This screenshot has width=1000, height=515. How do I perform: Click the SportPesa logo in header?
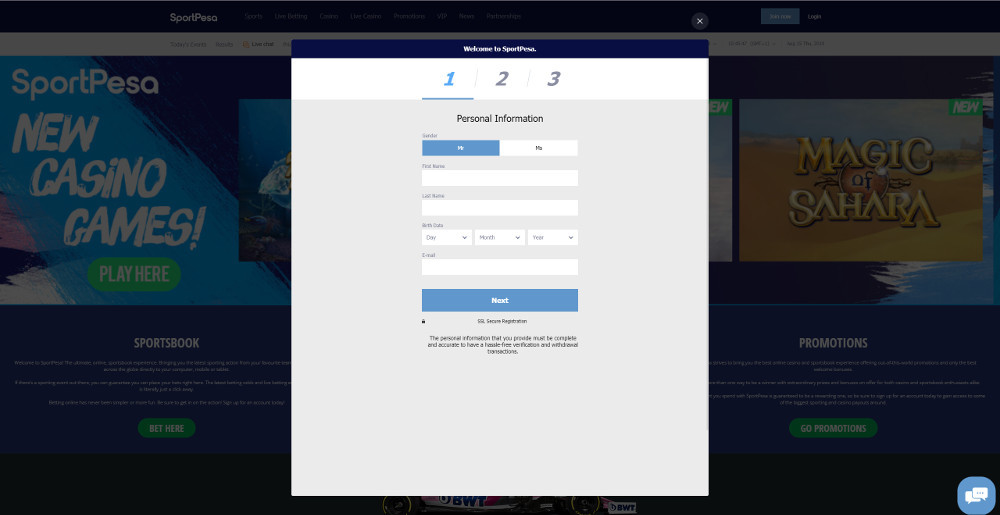point(193,17)
